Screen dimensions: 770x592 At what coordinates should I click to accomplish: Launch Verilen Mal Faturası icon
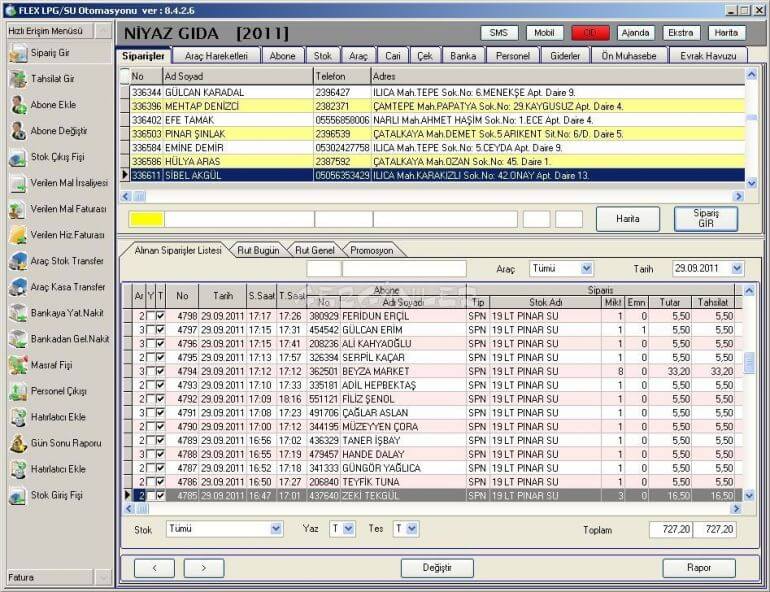[x=18, y=209]
